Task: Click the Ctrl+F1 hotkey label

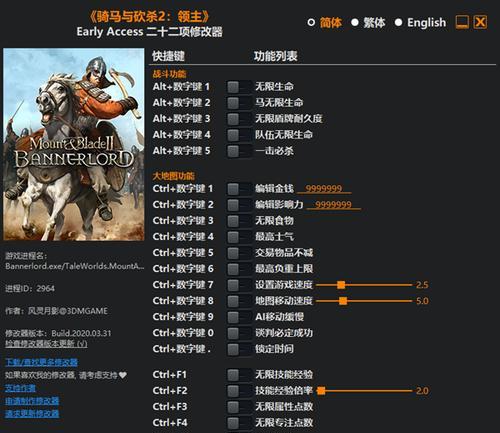Action: click(x=170, y=375)
